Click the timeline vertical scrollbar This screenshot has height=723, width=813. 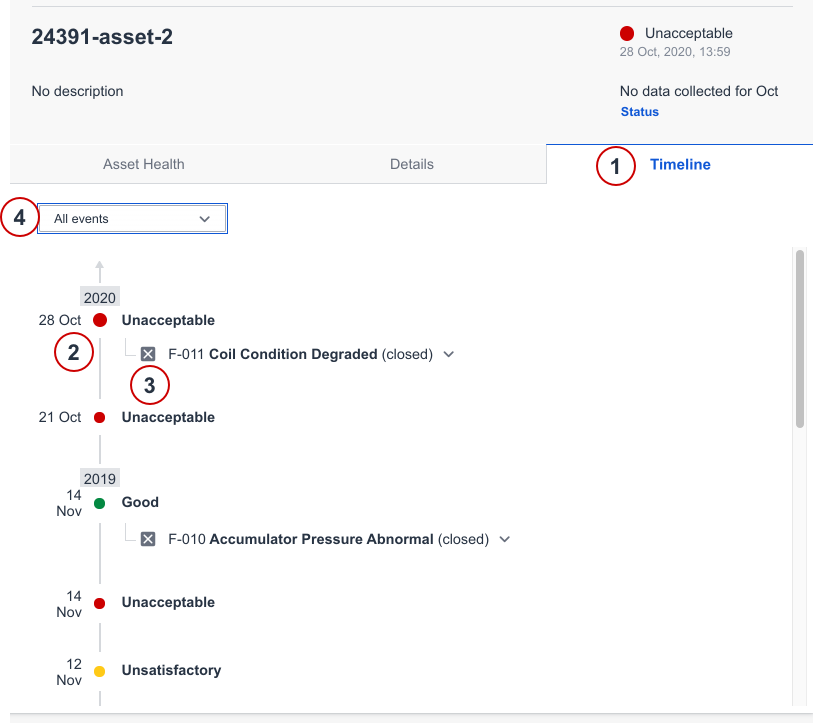tap(798, 340)
